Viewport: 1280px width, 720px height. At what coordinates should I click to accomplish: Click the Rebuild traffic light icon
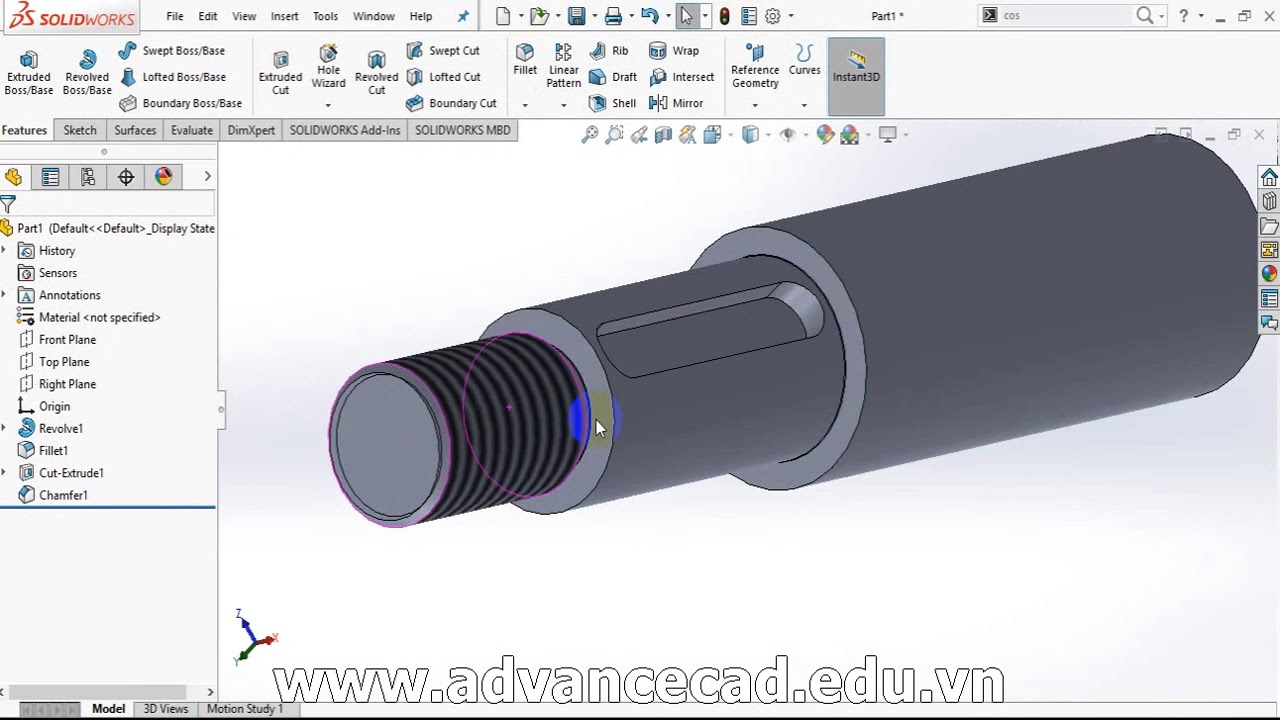point(724,16)
